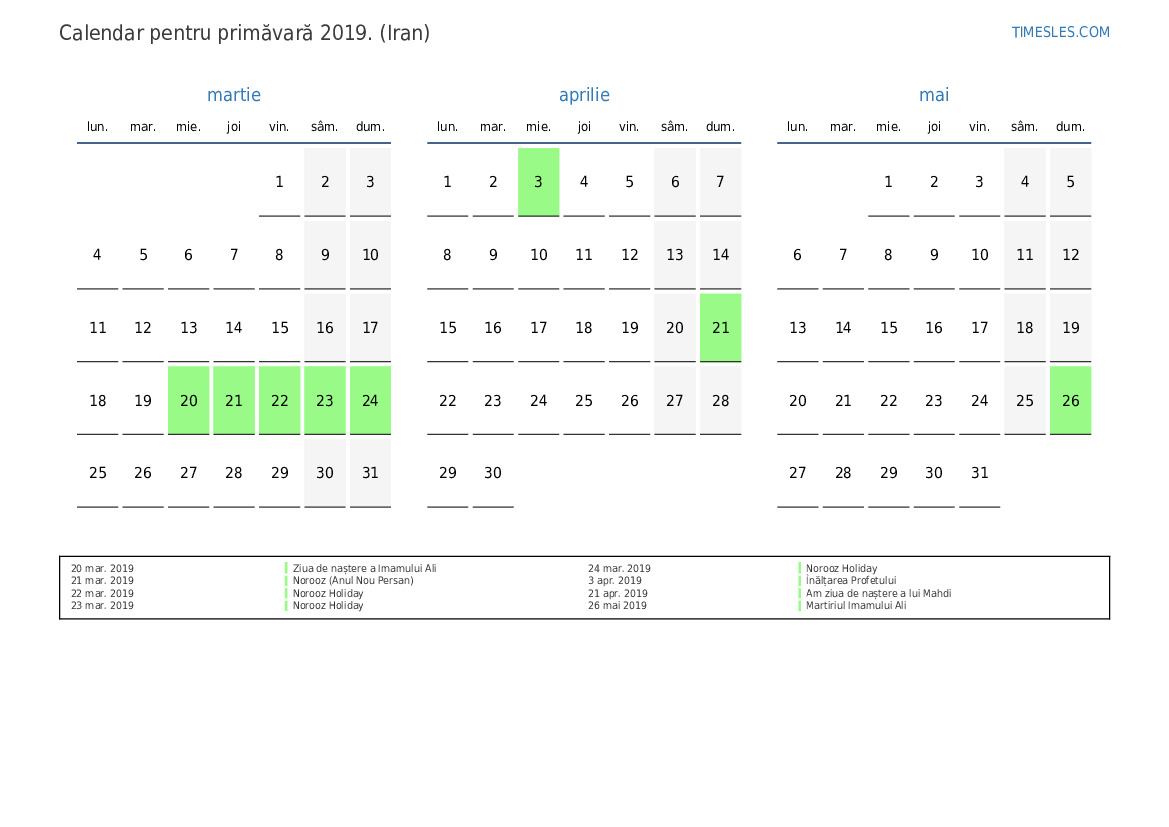Select March 31 in the calendar
Image resolution: width=1169 pixels, height=827 pixels.
[x=370, y=473]
